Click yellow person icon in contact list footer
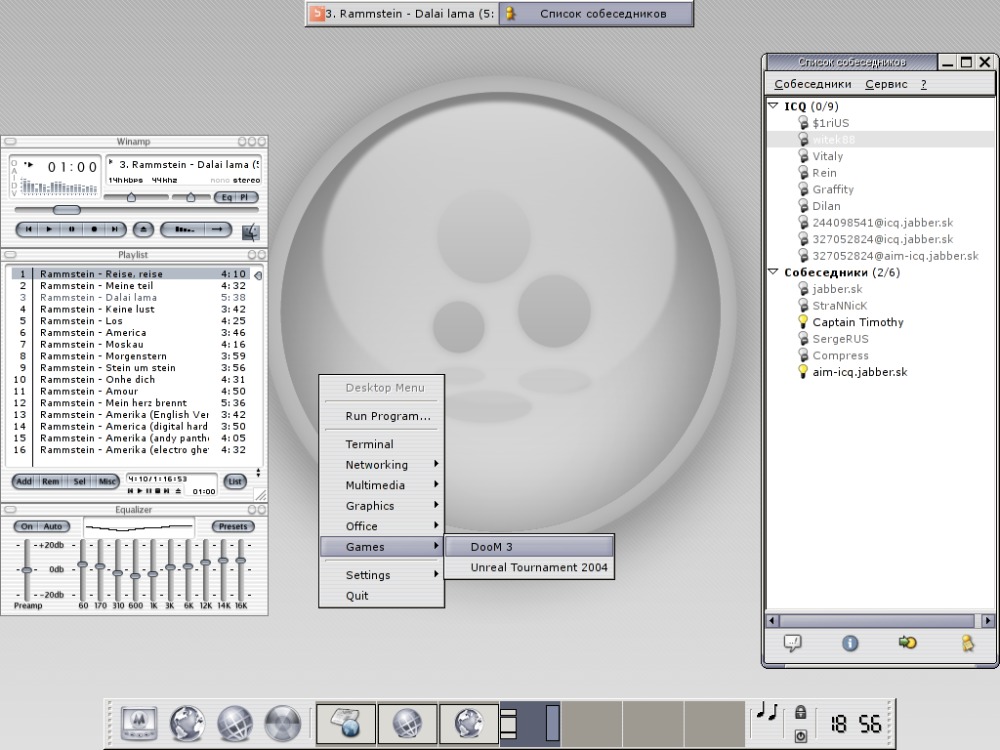Viewport: 1000px width, 750px height. pos(968,643)
